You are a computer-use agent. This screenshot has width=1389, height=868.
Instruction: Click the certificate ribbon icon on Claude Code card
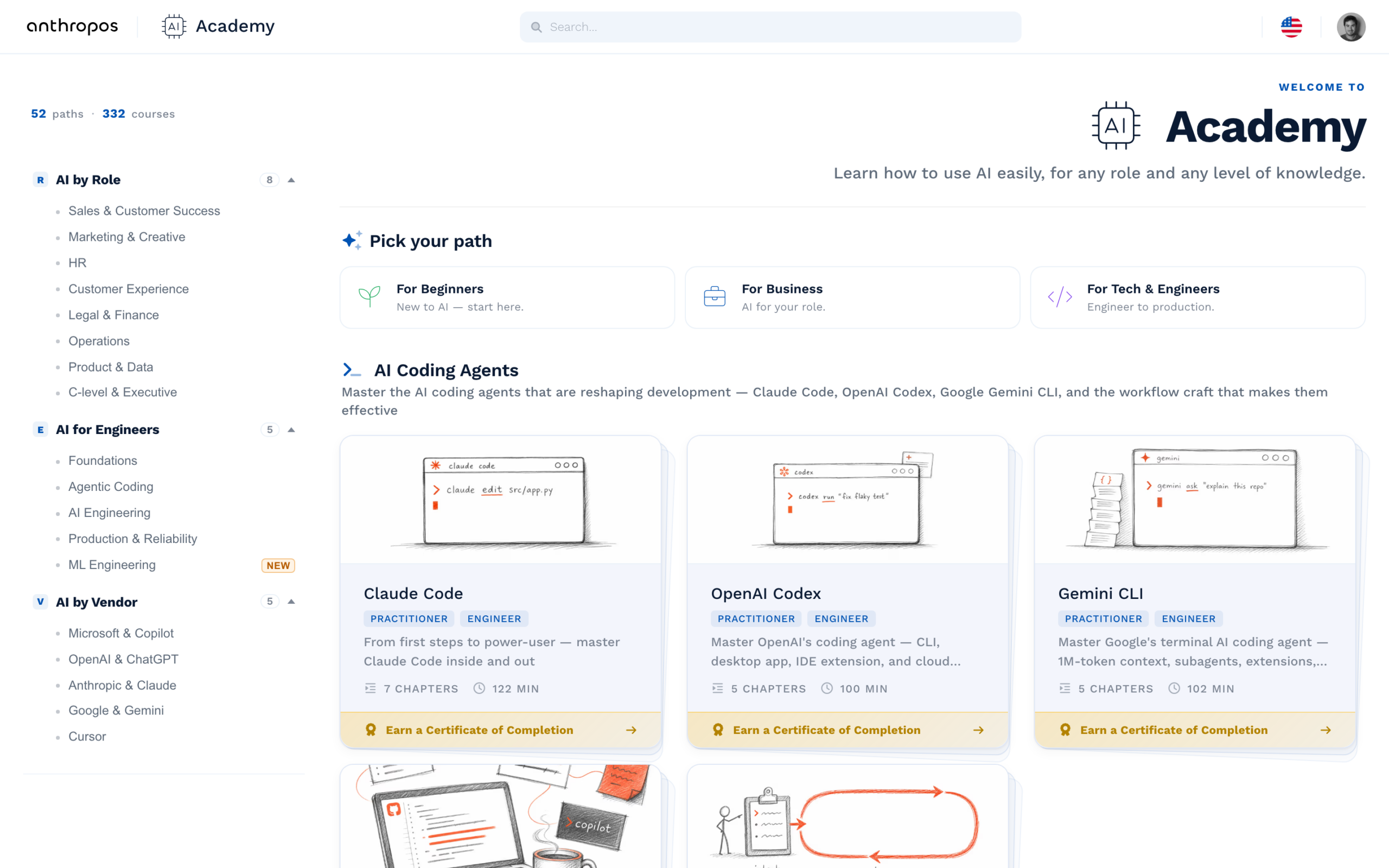click(371, 730)
